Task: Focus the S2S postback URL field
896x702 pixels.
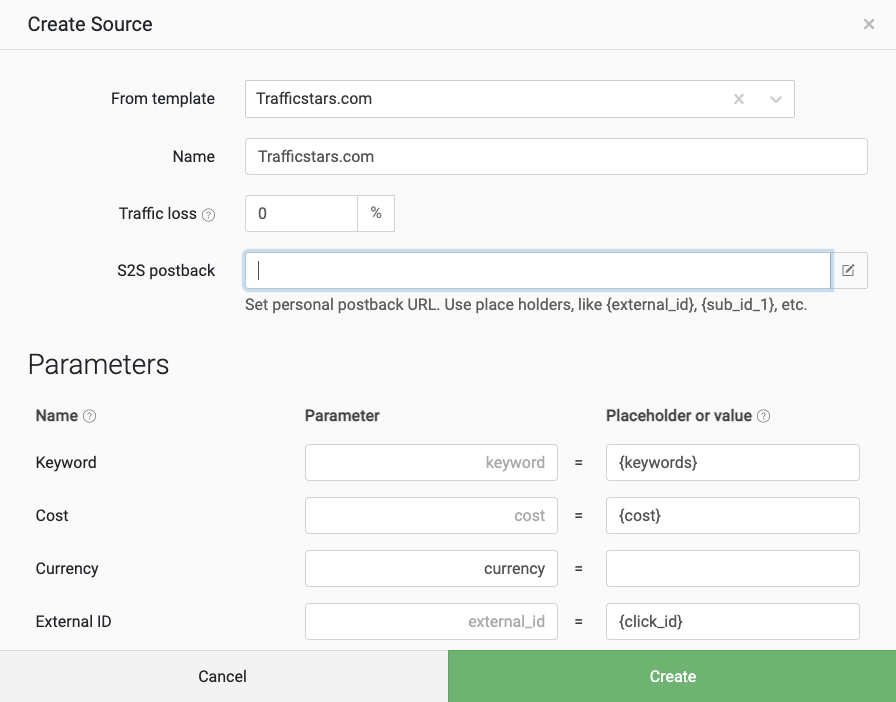Action: click(x=538, y=270)
